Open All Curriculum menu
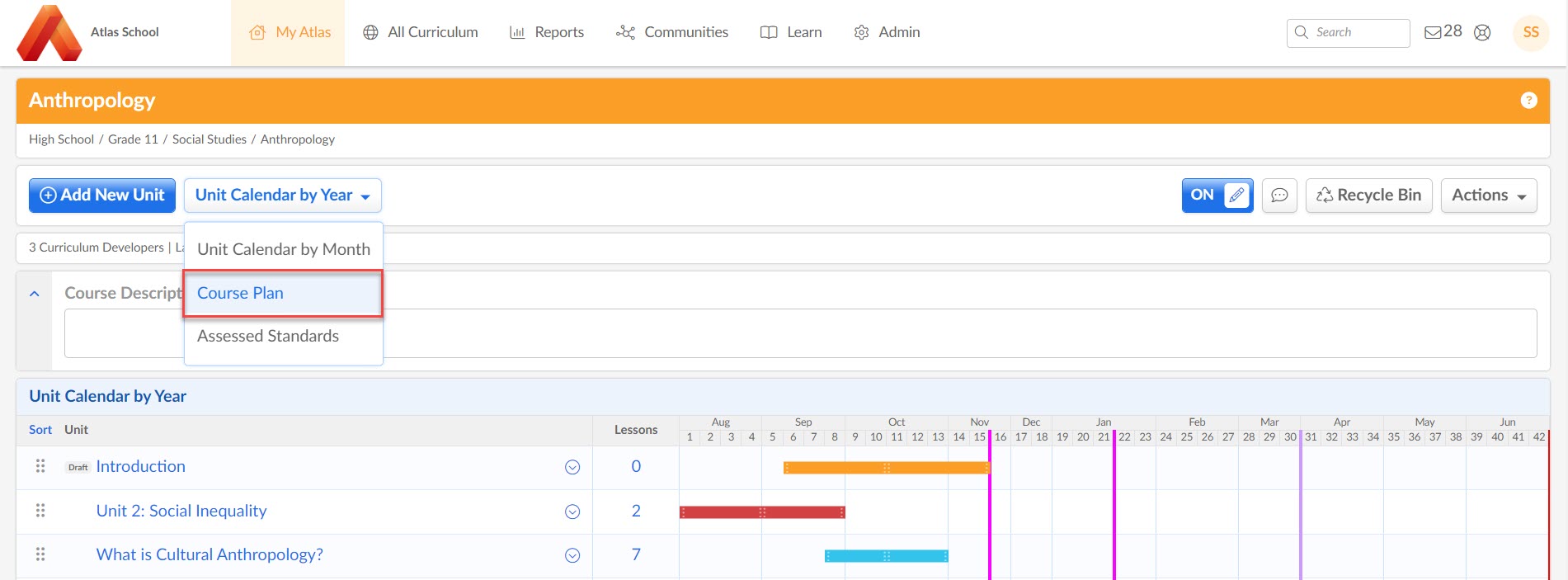Viewport: 1568px width, 580px height. click(x=421, y=32)
